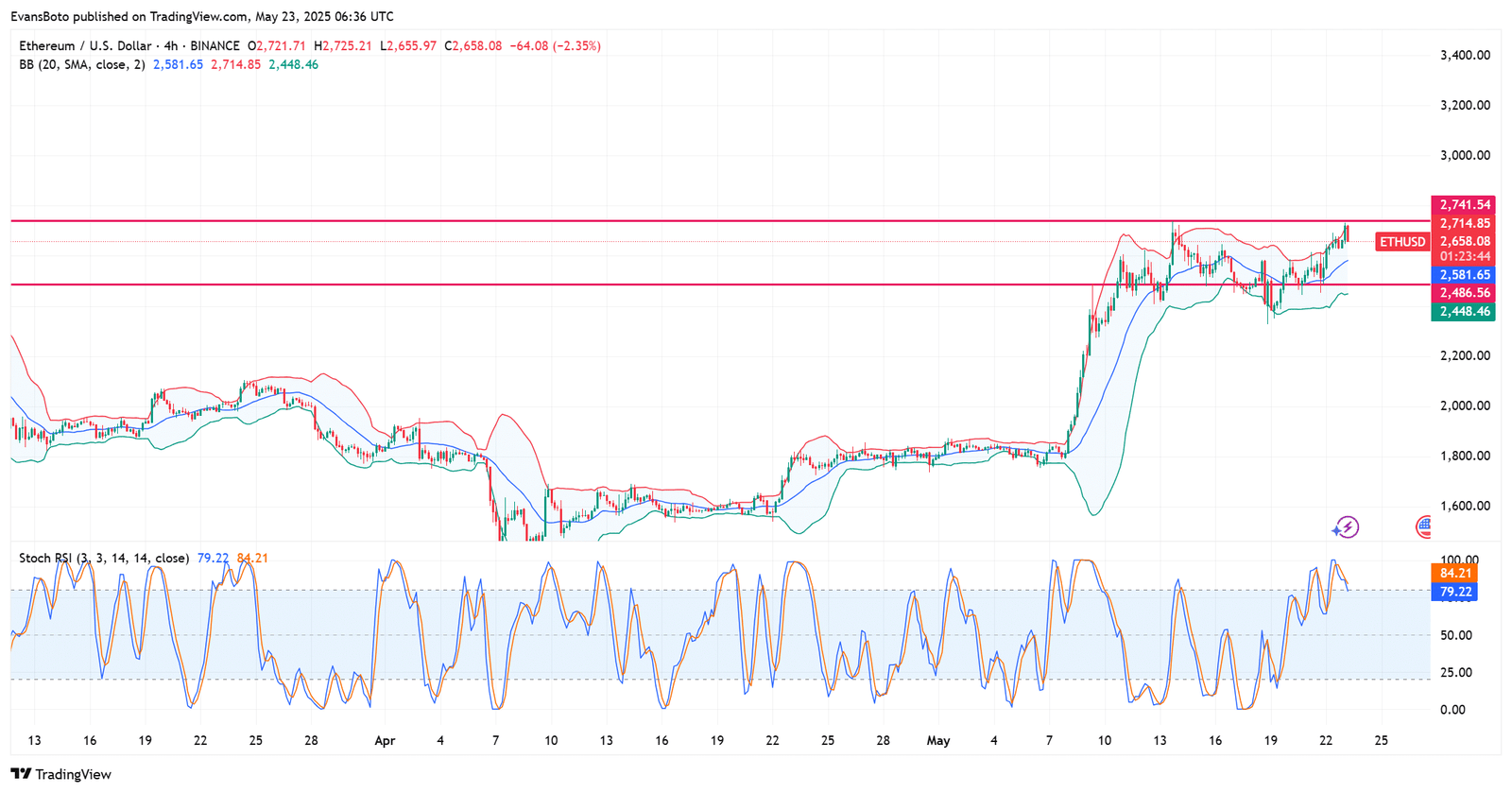Click the 1,600.00 price scale tick

pyautogui.click(x=1465, y=506)
